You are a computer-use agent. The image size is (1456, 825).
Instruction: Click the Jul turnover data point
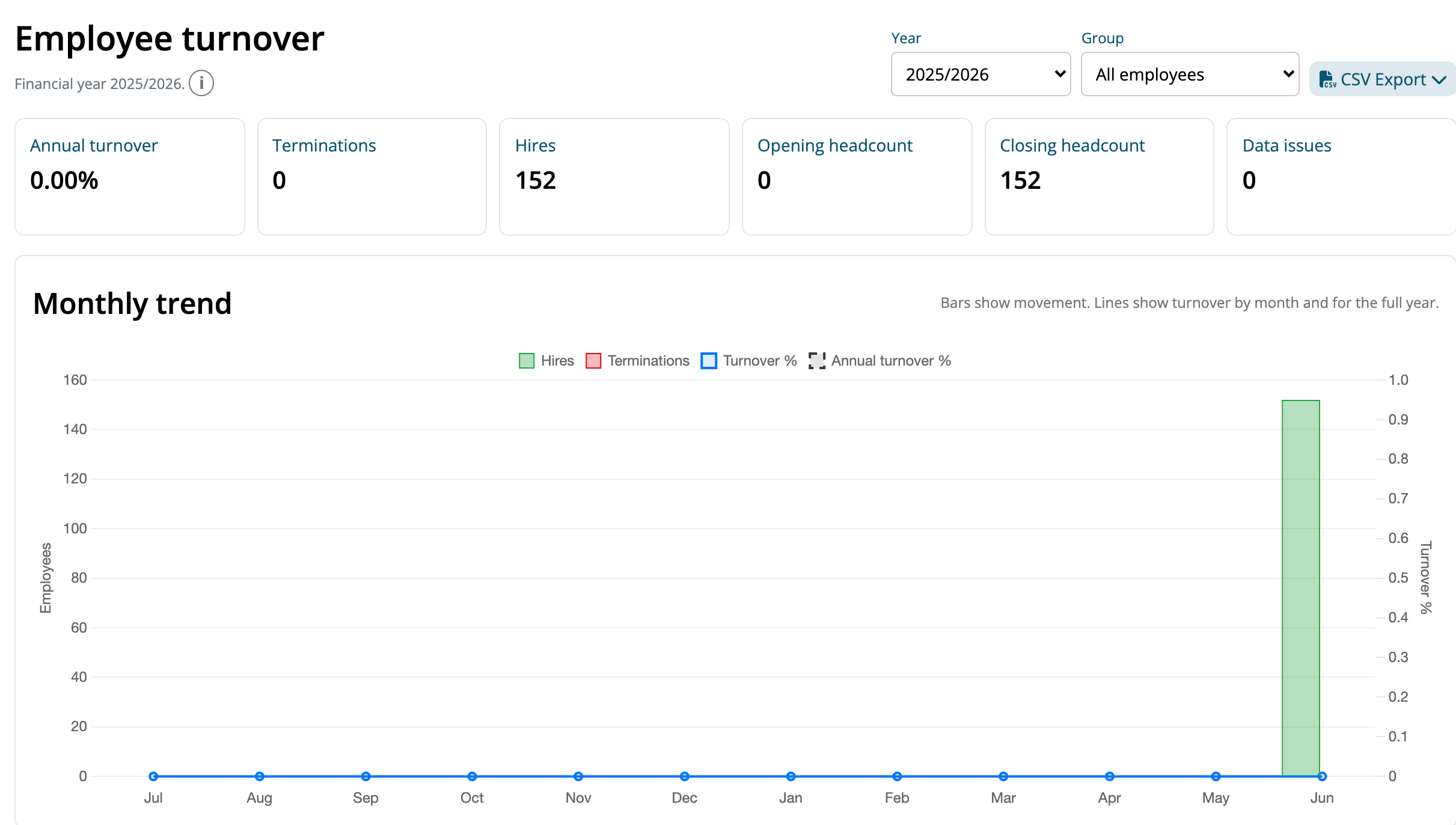tap(153, 776)
